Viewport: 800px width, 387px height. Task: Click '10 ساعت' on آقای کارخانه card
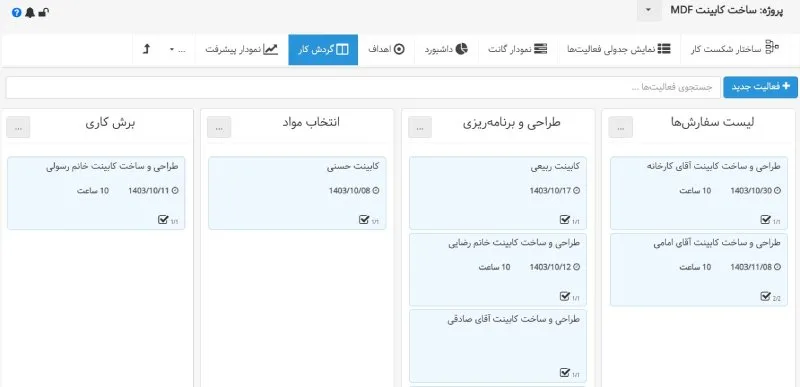click(695, 191)
